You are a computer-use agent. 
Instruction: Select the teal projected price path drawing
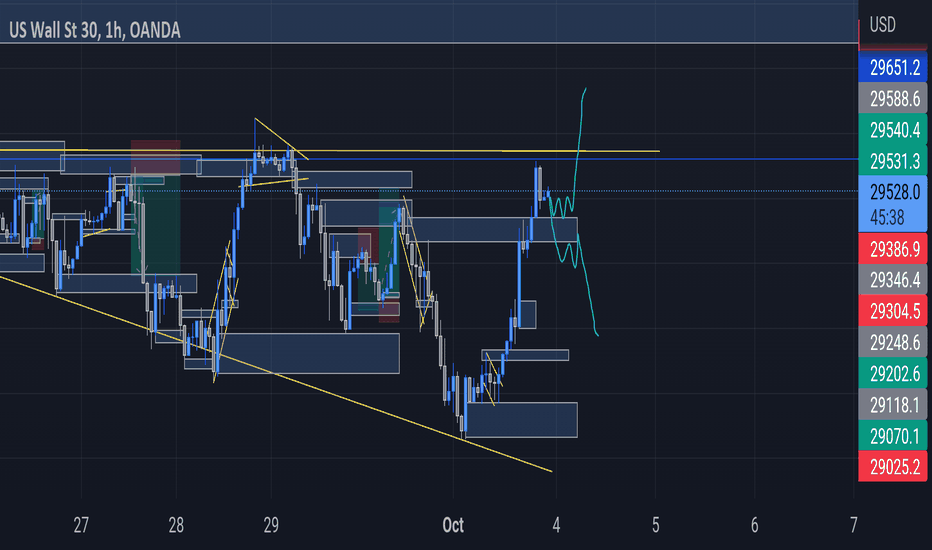click(572, 211)
